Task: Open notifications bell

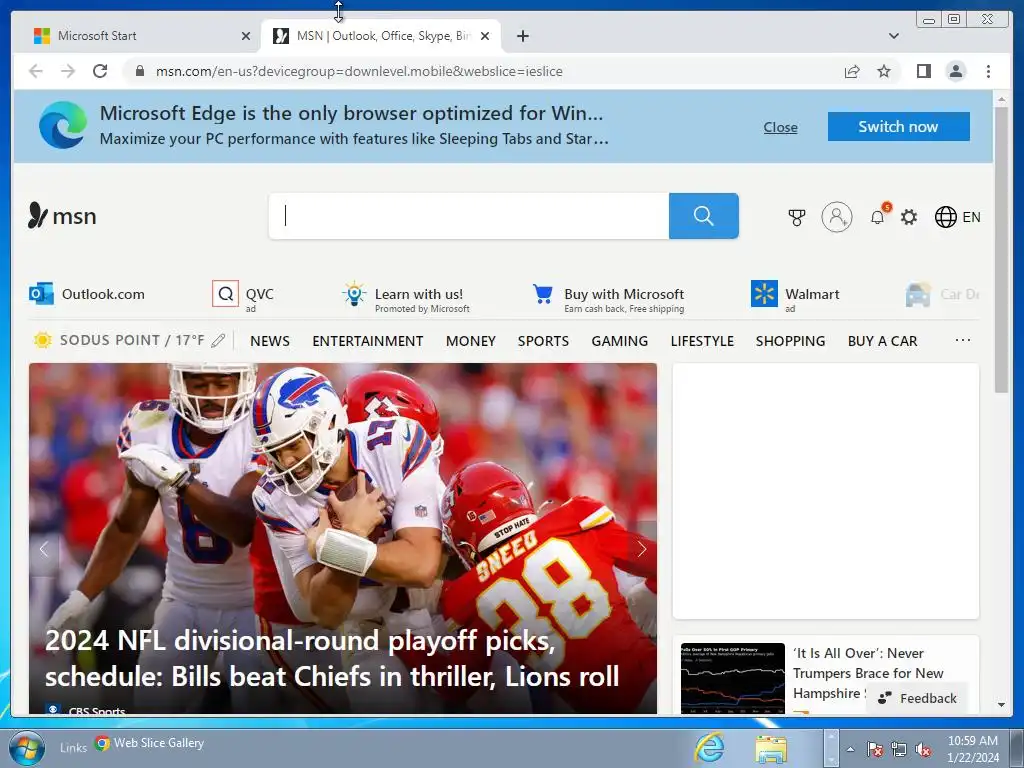Action: 878,216
